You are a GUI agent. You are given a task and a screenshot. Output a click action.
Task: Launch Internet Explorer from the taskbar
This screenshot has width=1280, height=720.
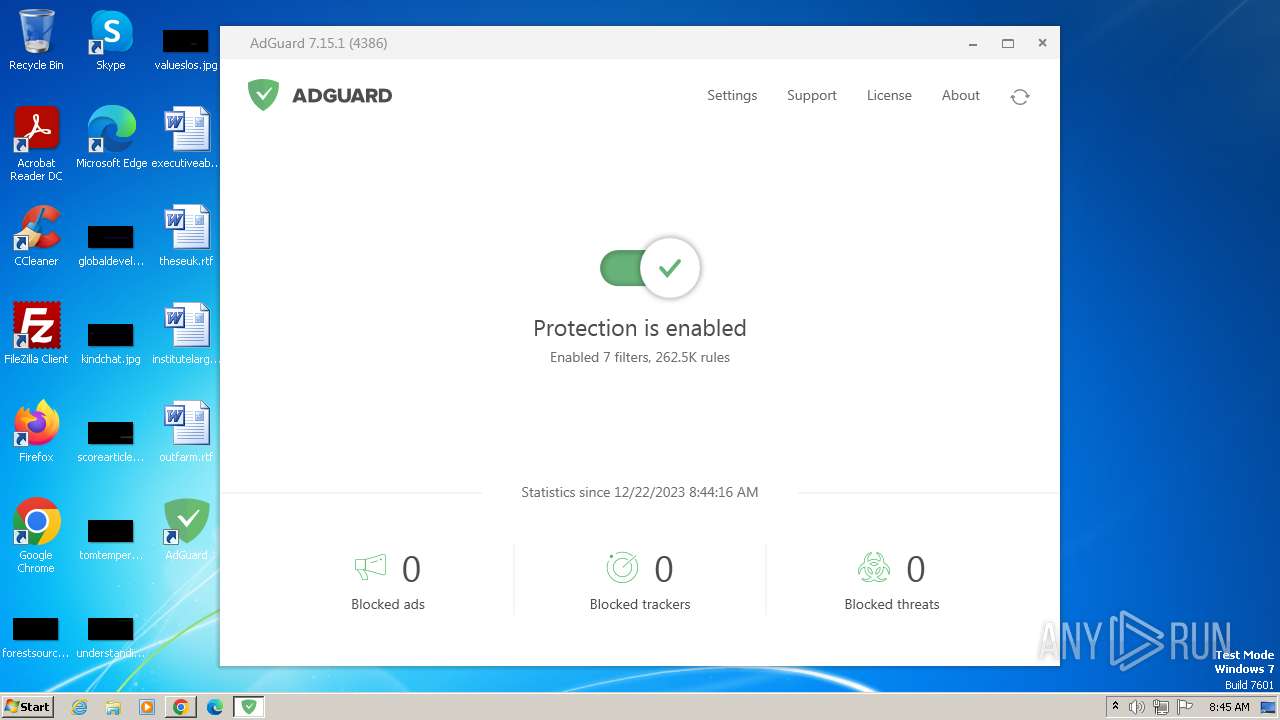click(80, 707)
